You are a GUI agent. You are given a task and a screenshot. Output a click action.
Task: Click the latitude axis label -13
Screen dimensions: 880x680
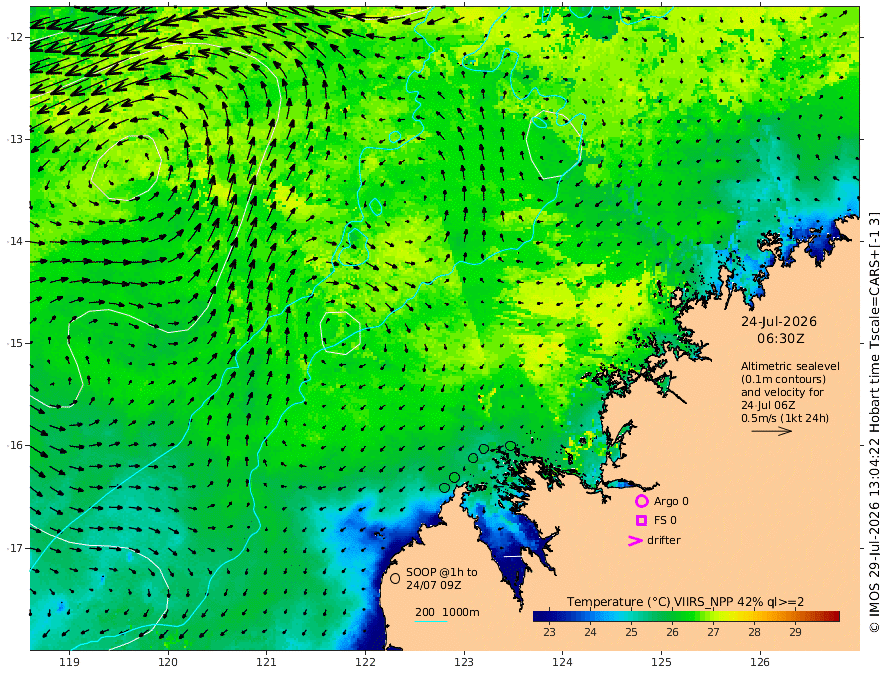coord(15,139)
